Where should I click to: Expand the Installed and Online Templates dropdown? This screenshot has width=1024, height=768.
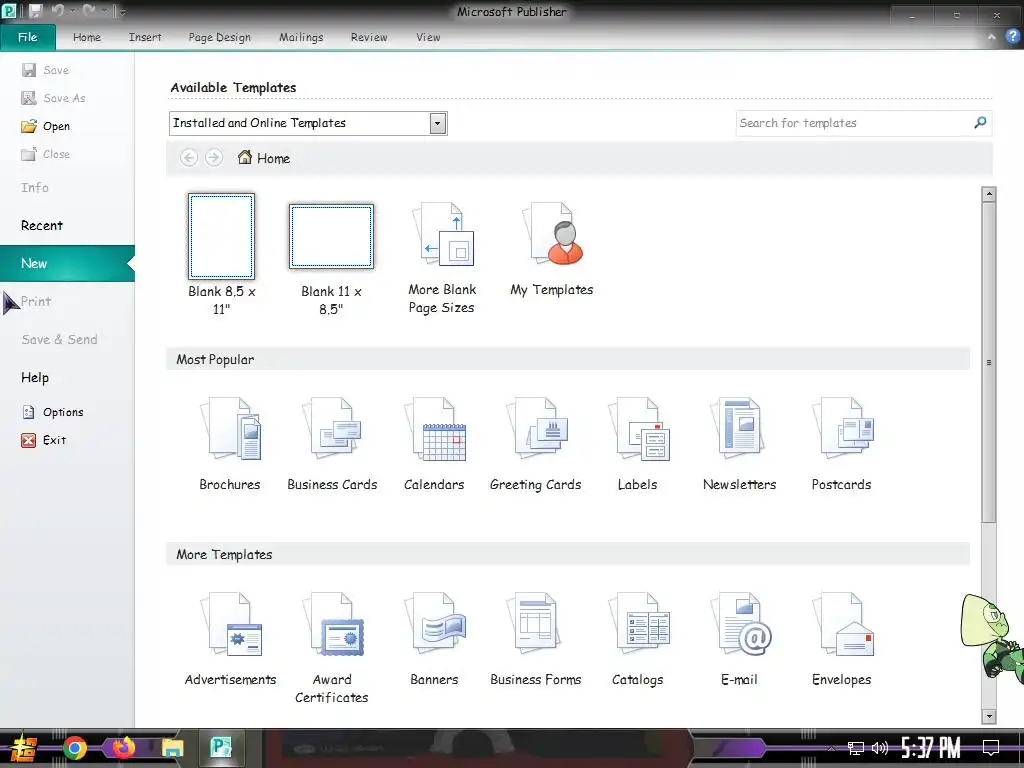(438, 123)
